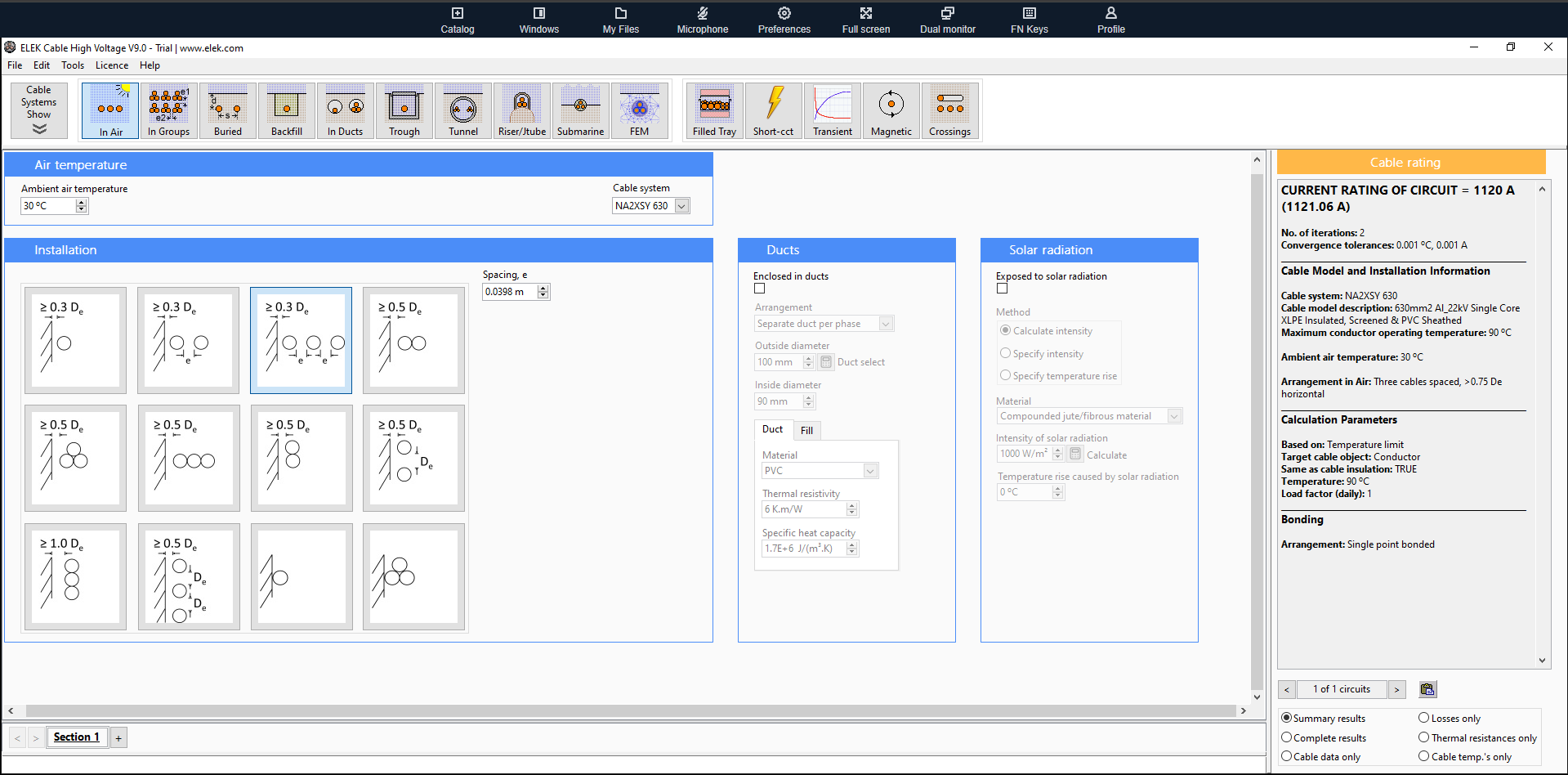Open the Magnetic field tool
1568x775 pixels.
891,110
